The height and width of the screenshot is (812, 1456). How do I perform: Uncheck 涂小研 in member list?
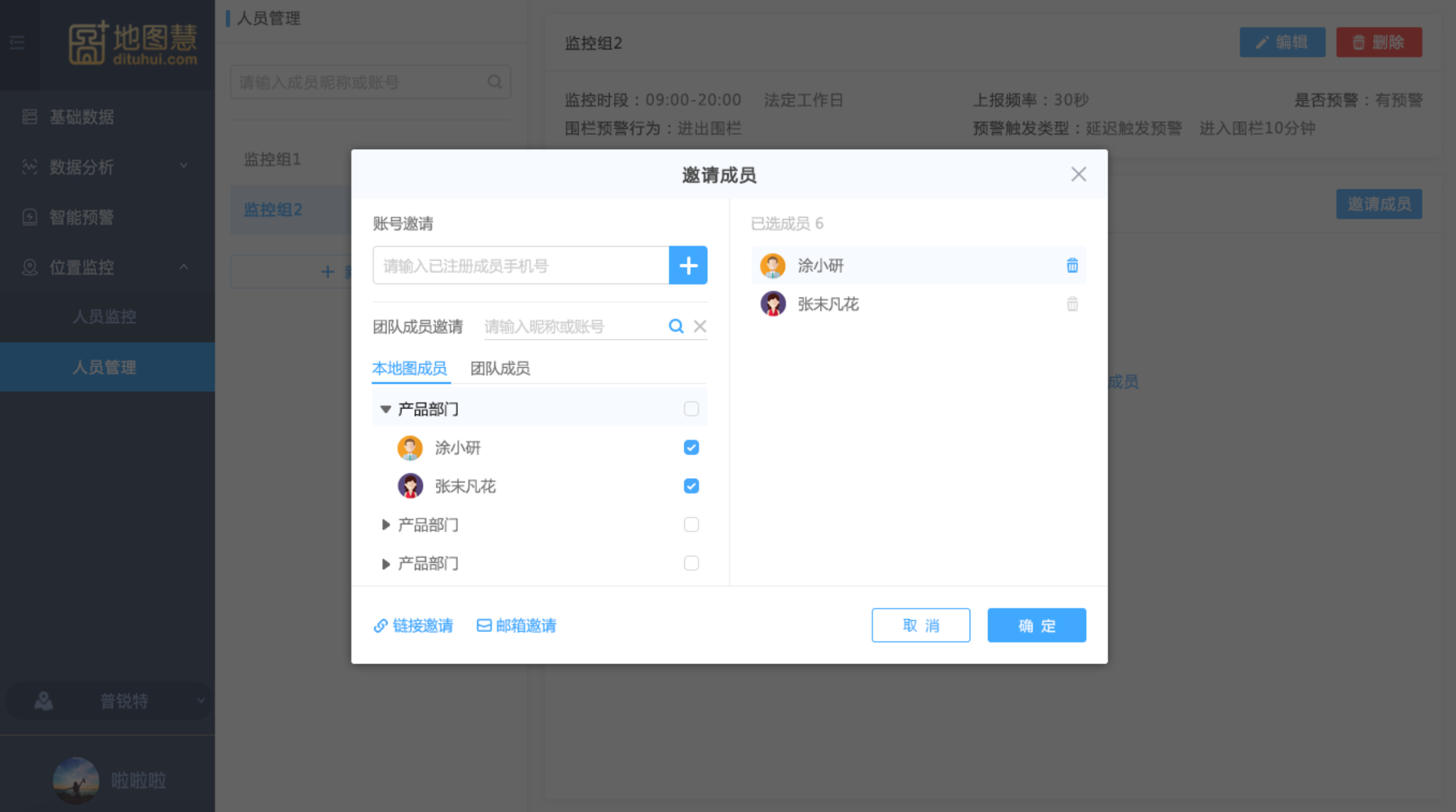click(691, 447)
